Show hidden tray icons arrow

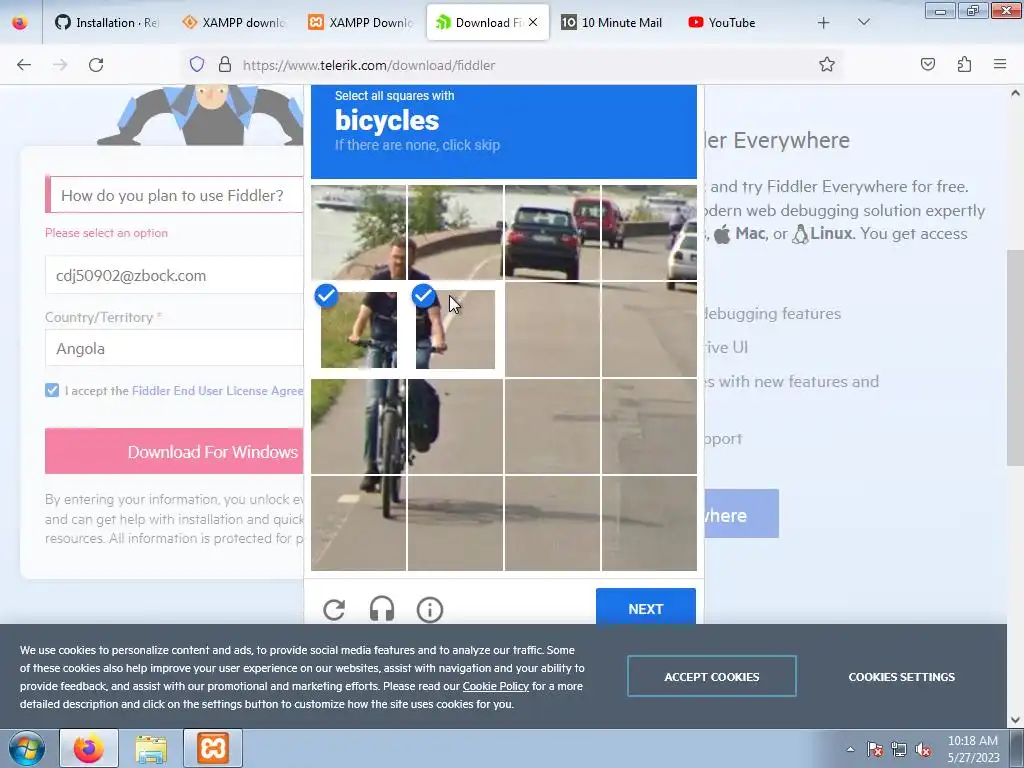click(x=850, y=749)
